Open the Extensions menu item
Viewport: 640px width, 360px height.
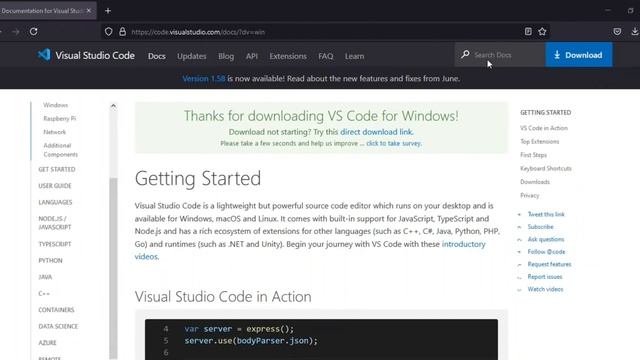tap(288, 56)
